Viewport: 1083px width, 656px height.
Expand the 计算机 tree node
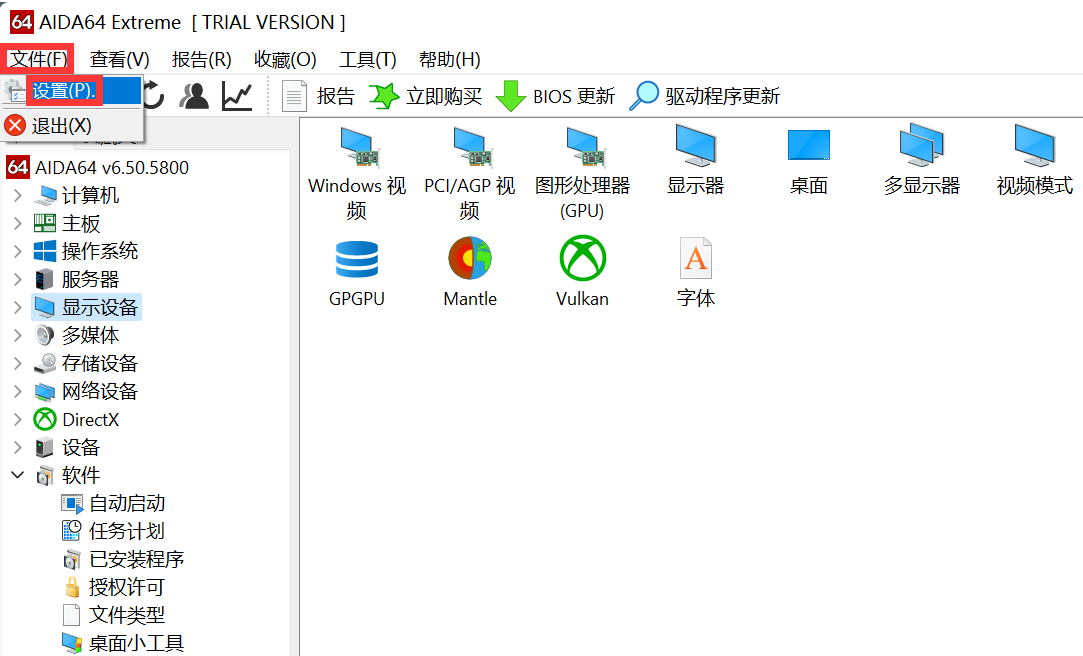tap(18, 196)
